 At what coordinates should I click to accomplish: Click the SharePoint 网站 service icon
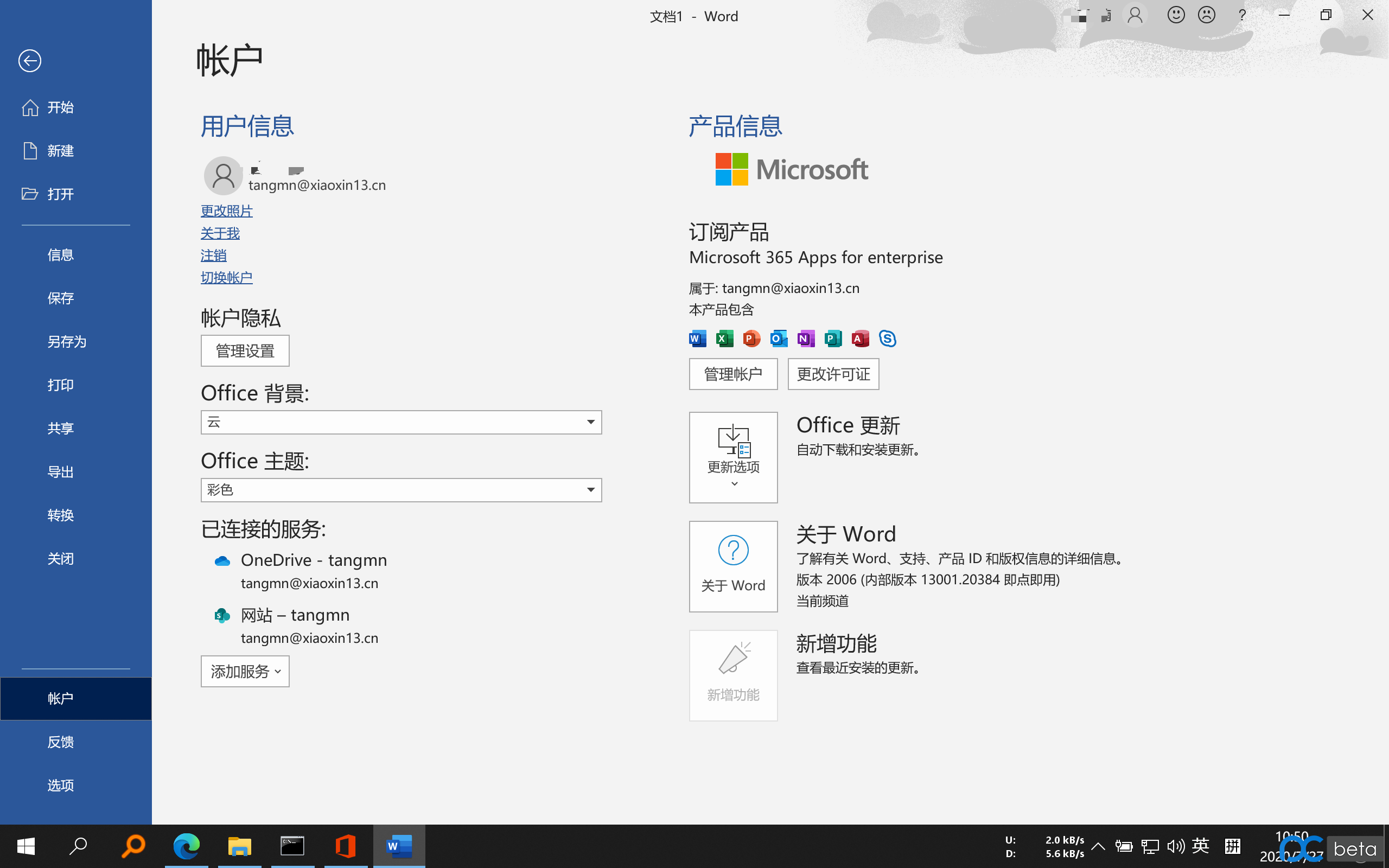tap(222, 616)
